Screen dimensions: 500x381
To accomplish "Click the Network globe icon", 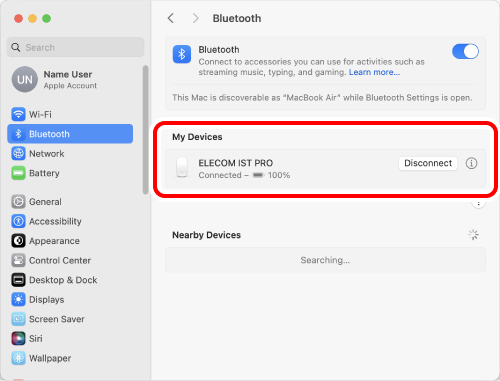I will pos(18,154).
